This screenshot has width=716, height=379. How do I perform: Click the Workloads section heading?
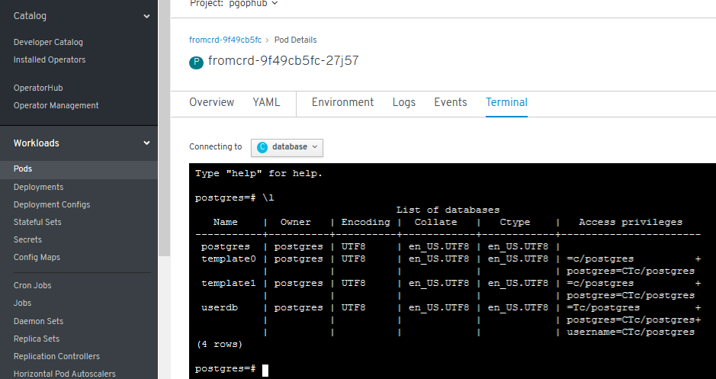36,143
